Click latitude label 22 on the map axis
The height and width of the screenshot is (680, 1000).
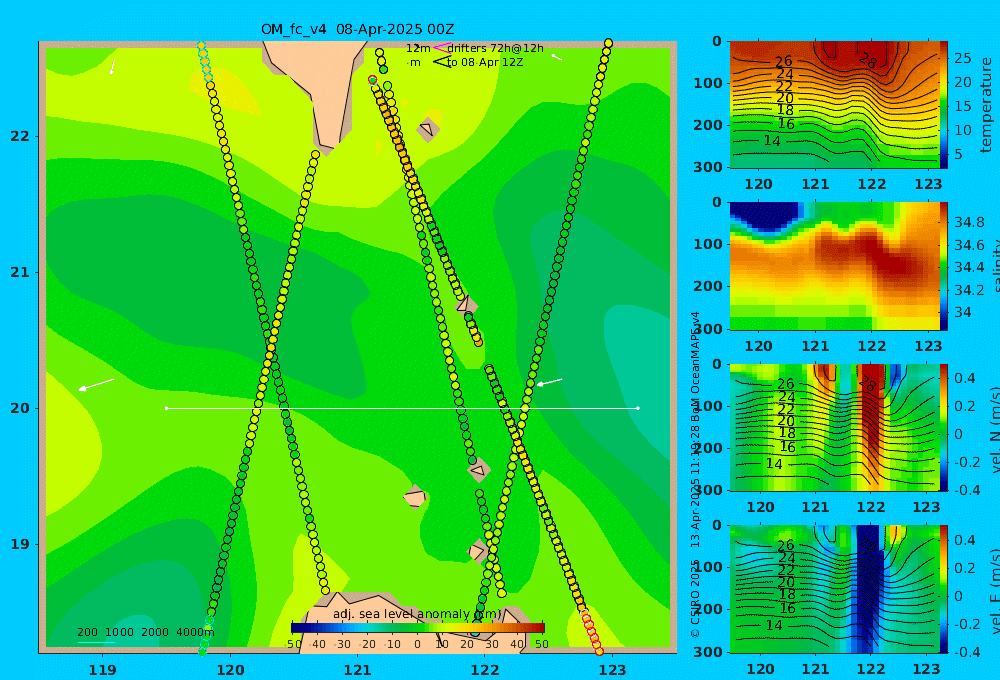[x=20, y=137]
